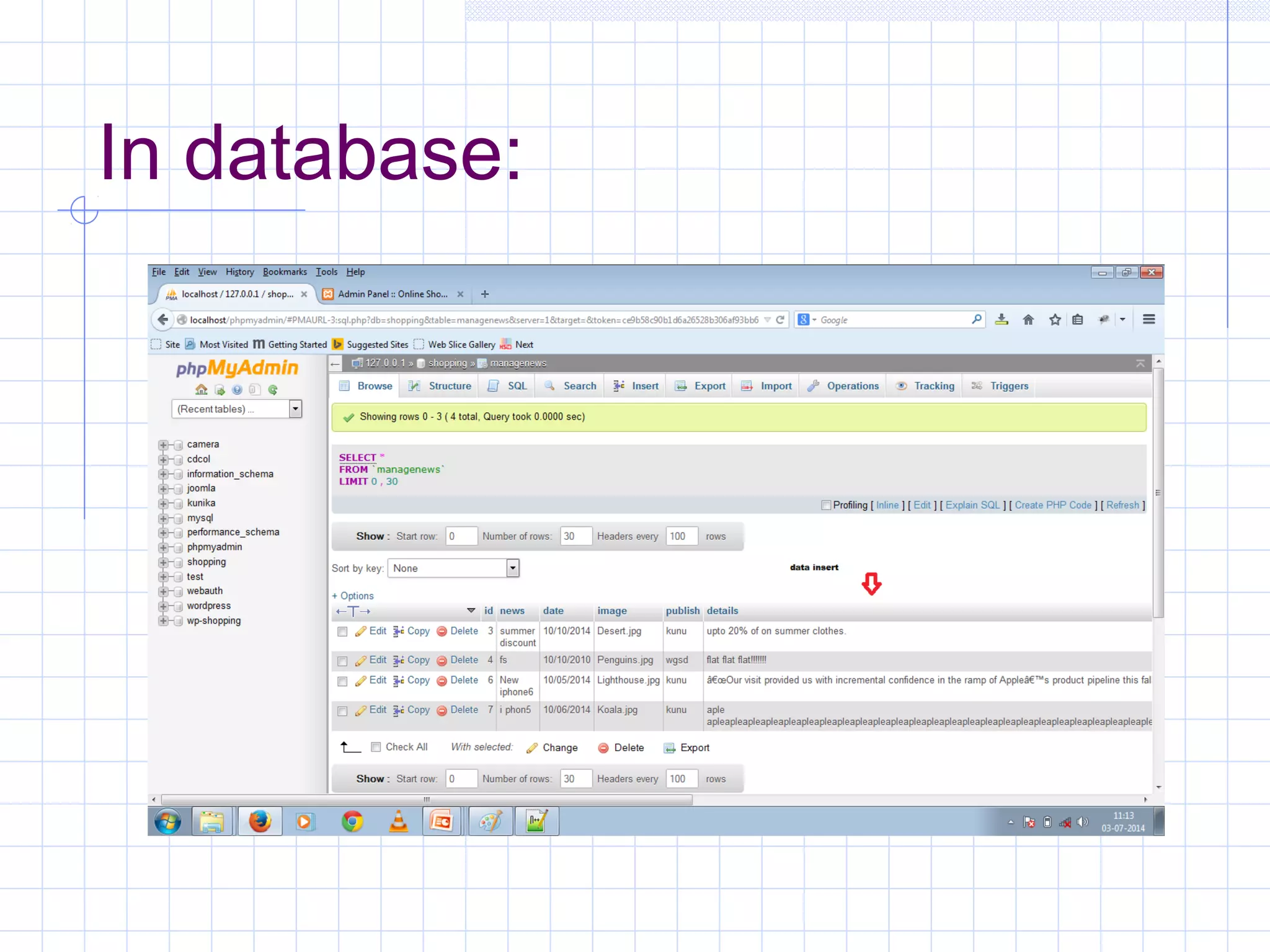Click the search magnifier in Google box
The image size is (1270, 952).
(x=977, y=319)
